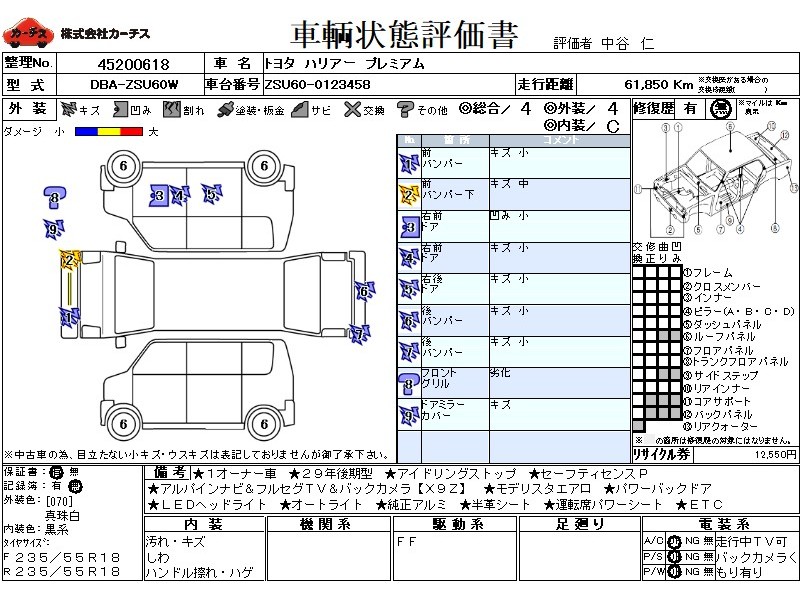
Task: Click the 整理No. value 45200618
Action: (x=133, y=64)
